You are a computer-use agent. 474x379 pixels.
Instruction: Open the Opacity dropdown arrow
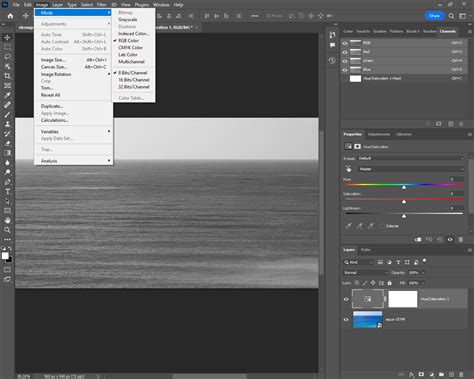coord(423,273)
